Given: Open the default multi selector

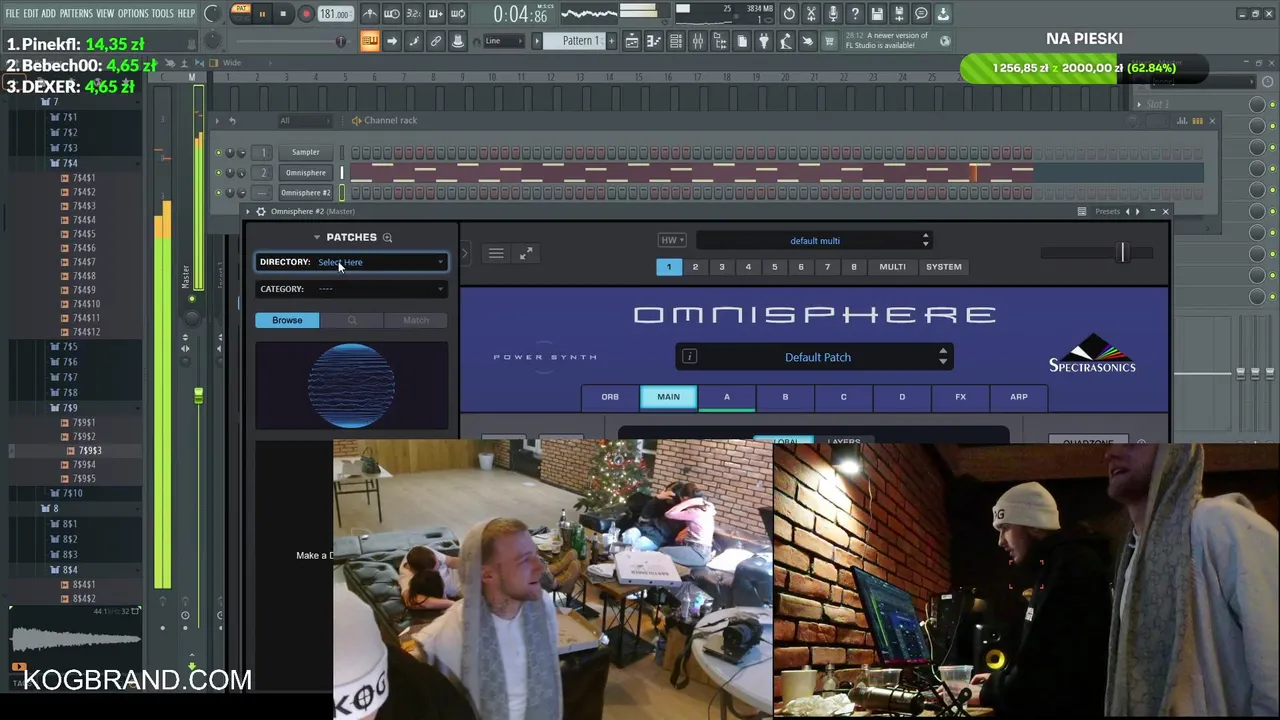Looking at the screenshot, I should (x=814, y=241).
